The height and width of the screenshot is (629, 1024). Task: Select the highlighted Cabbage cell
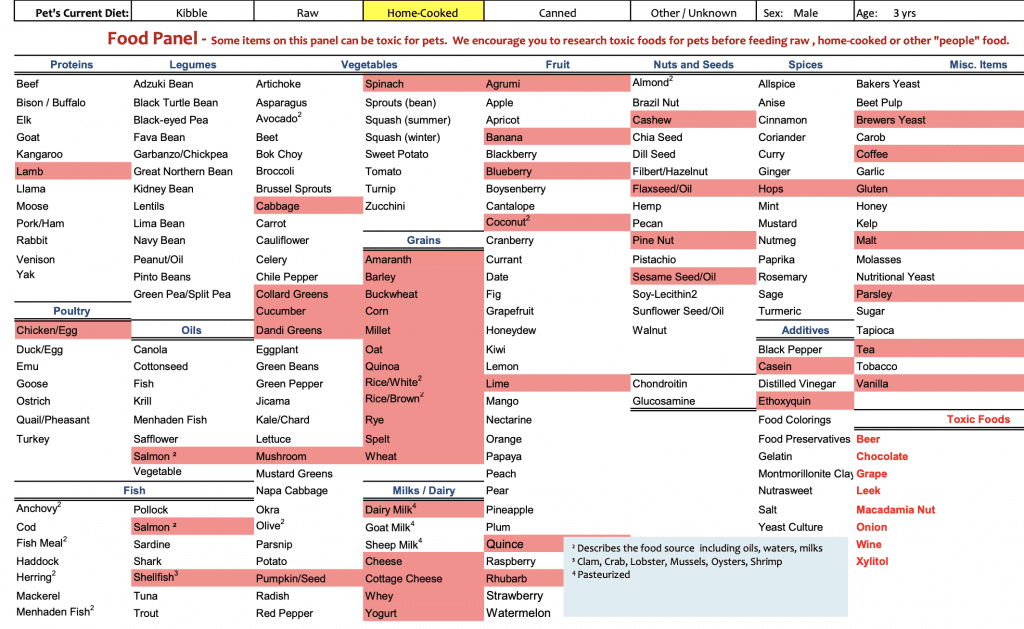[308, 206]
